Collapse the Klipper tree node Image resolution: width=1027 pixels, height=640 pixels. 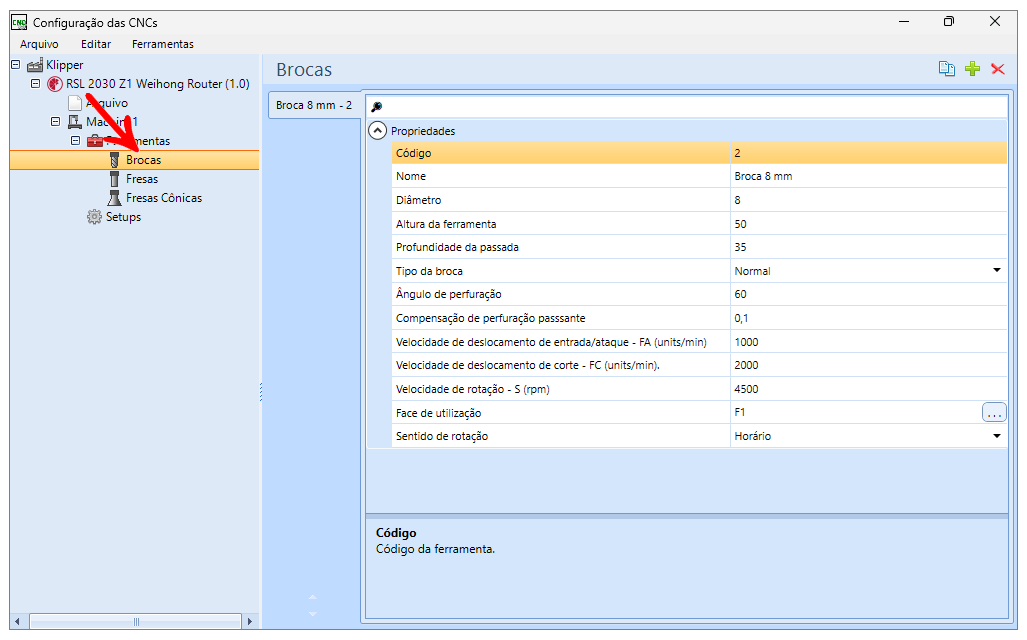click(x=16, y=64)
